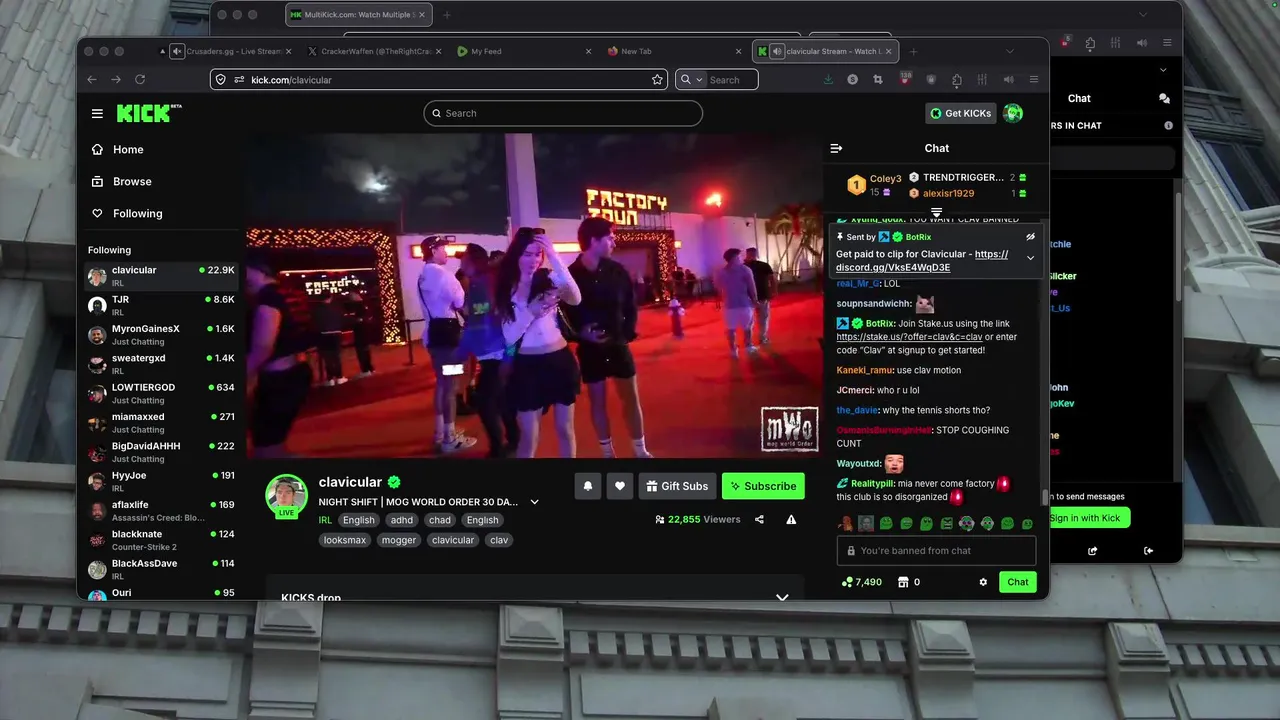1280x720 pixels.
Task: Click info icon beside users-in-chat in MultiKick
Action: [x=1168, y=125]
